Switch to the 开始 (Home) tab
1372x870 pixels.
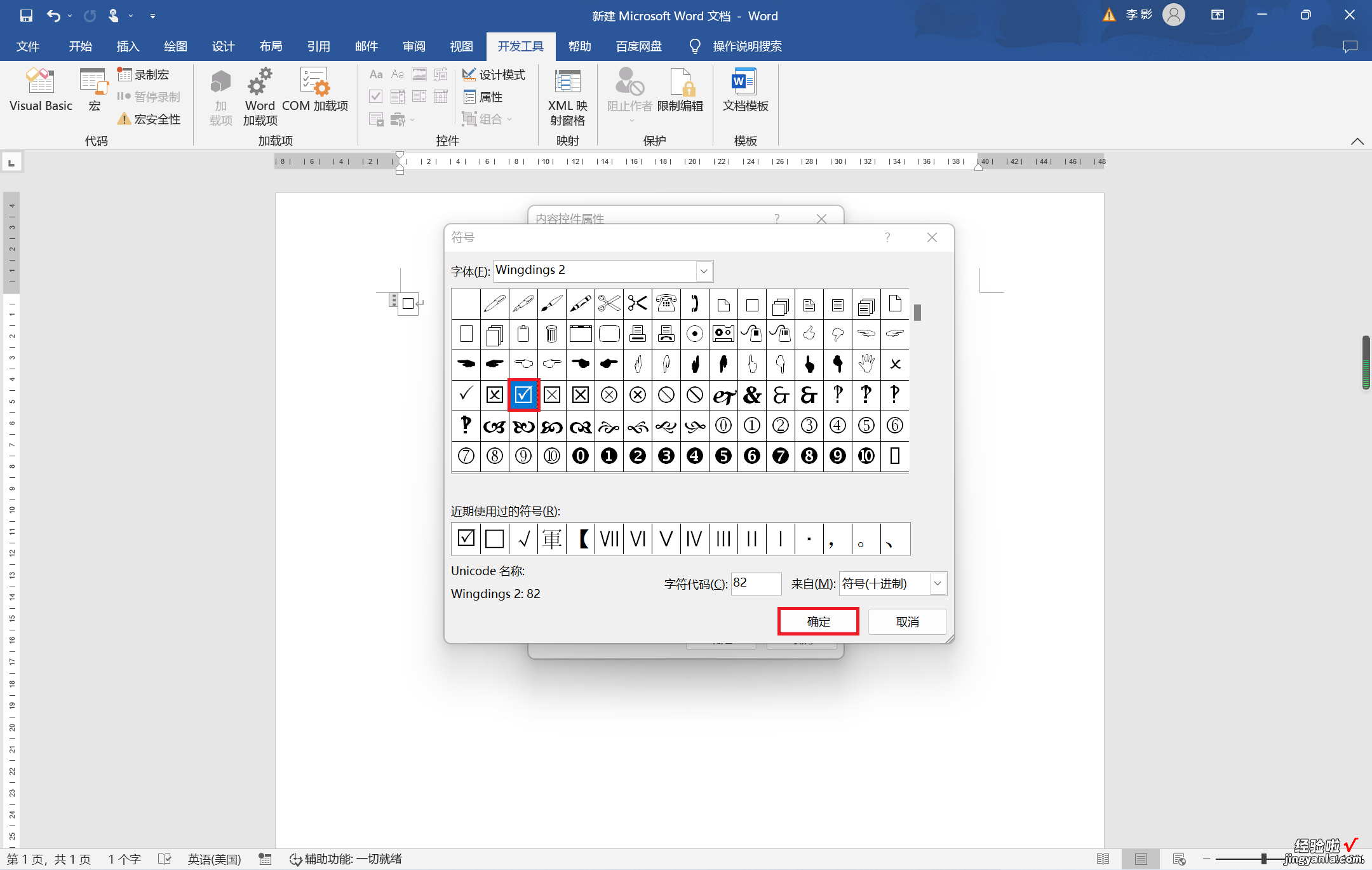[81, 46]
